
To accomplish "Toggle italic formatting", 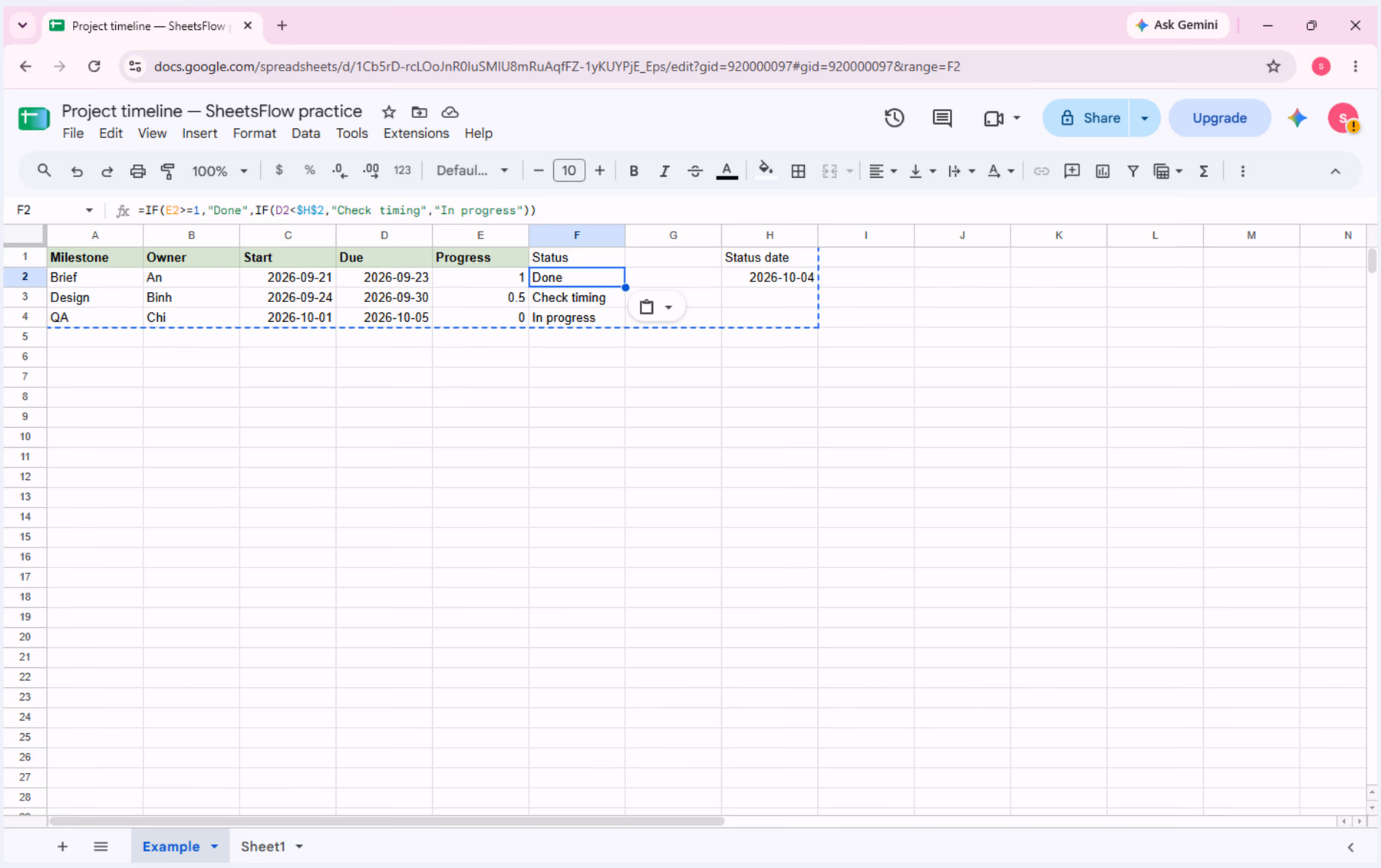I will pos(664,171).
